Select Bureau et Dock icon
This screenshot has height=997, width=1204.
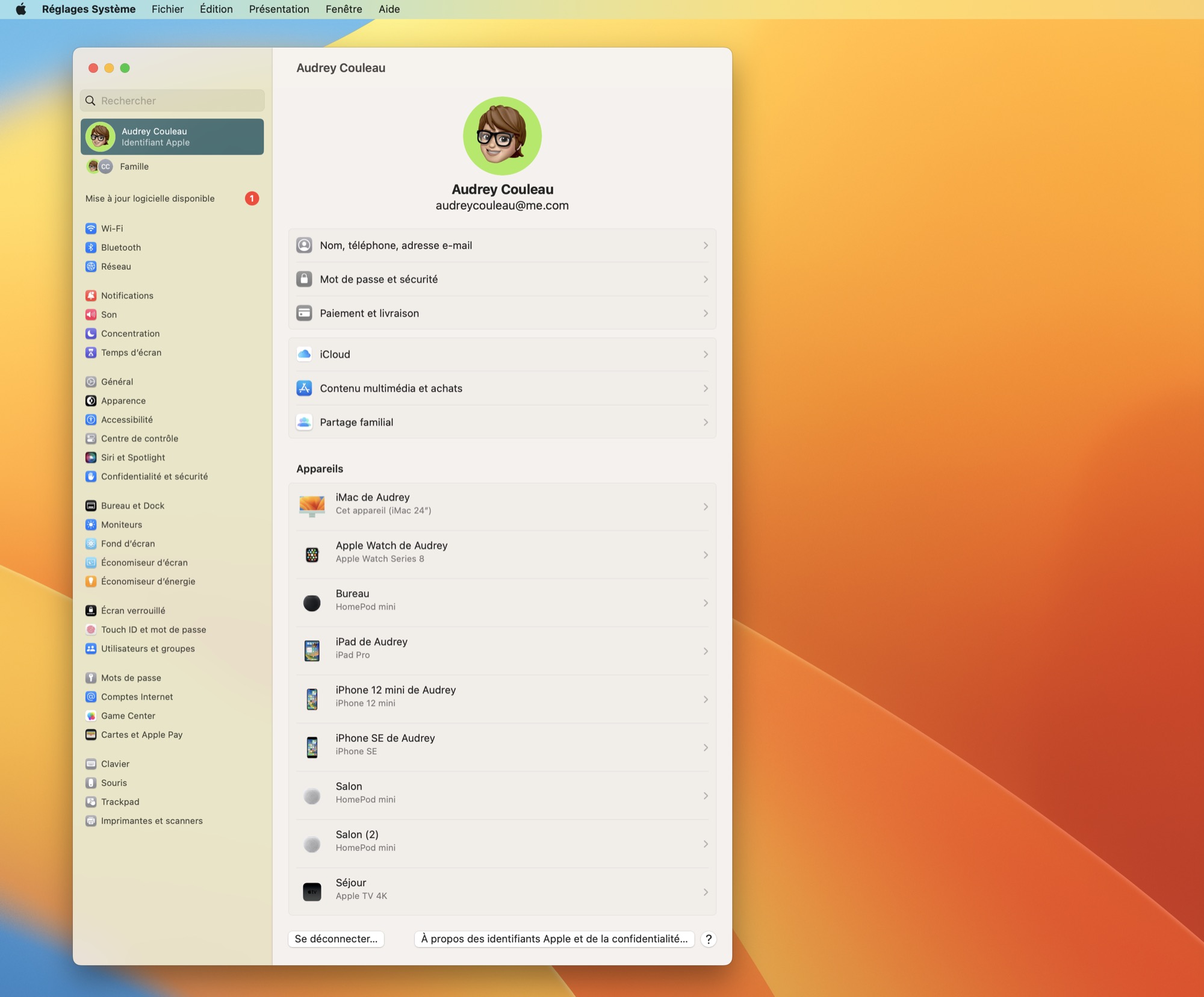91,506
